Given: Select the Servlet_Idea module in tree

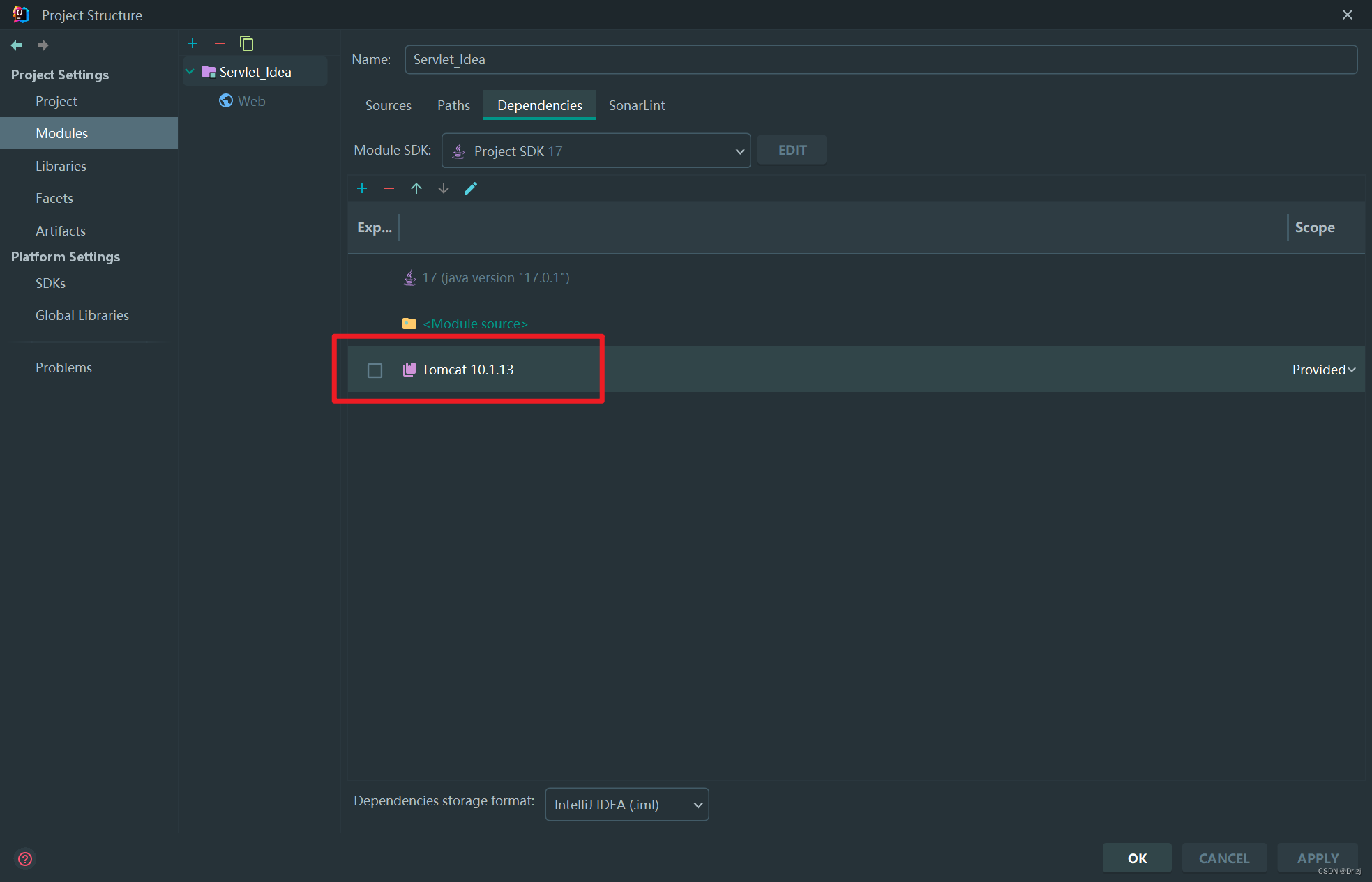Looking at the screenshot, I should tap(255, 72).
